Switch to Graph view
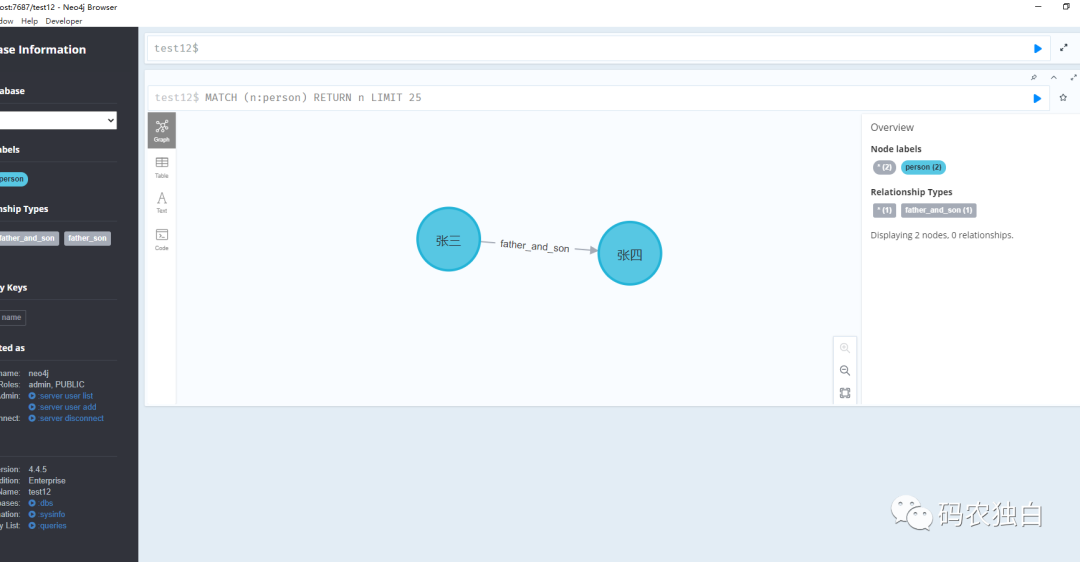 (x=162, y=130)
